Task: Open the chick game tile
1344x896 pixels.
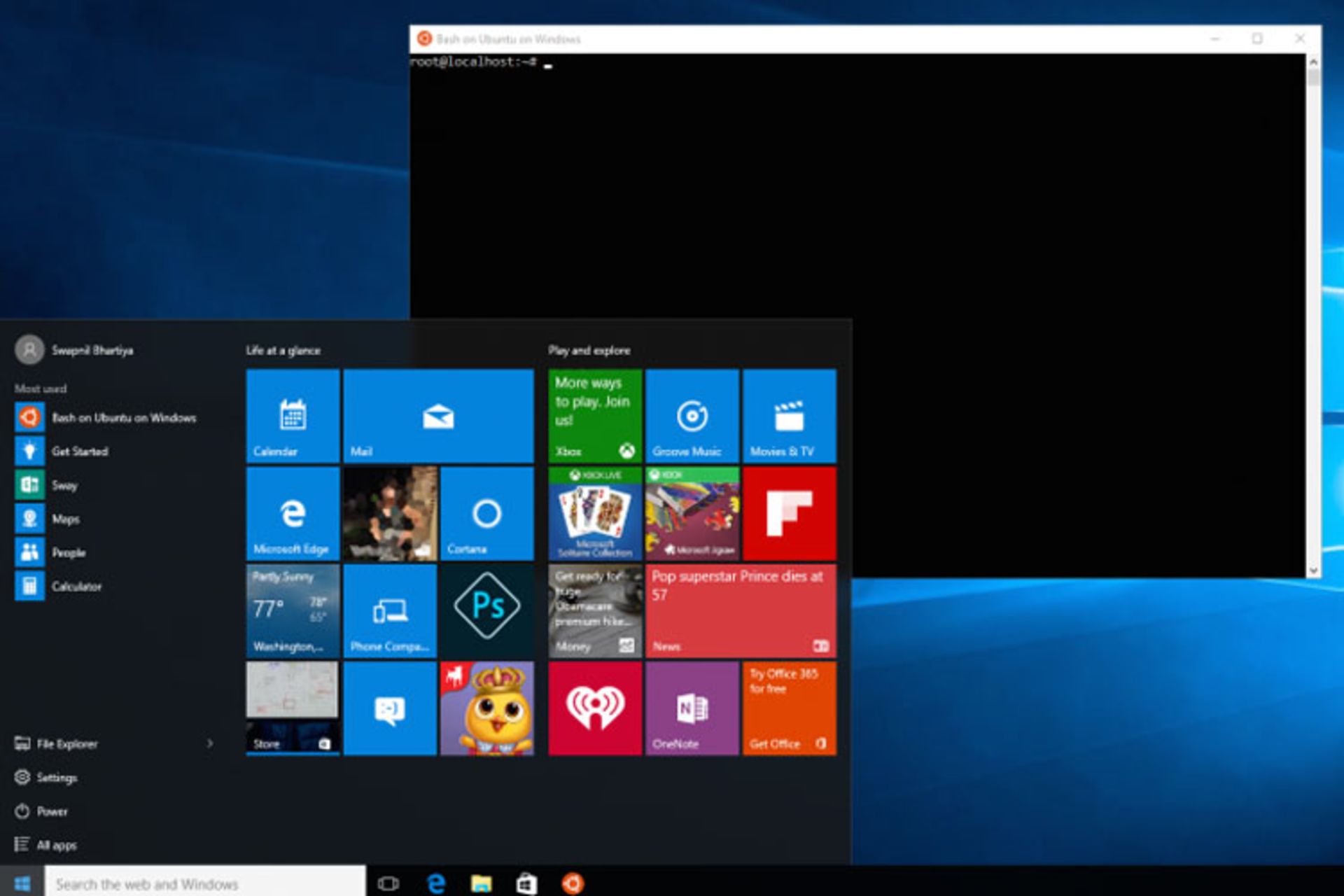Action: (x=487, y=708)
